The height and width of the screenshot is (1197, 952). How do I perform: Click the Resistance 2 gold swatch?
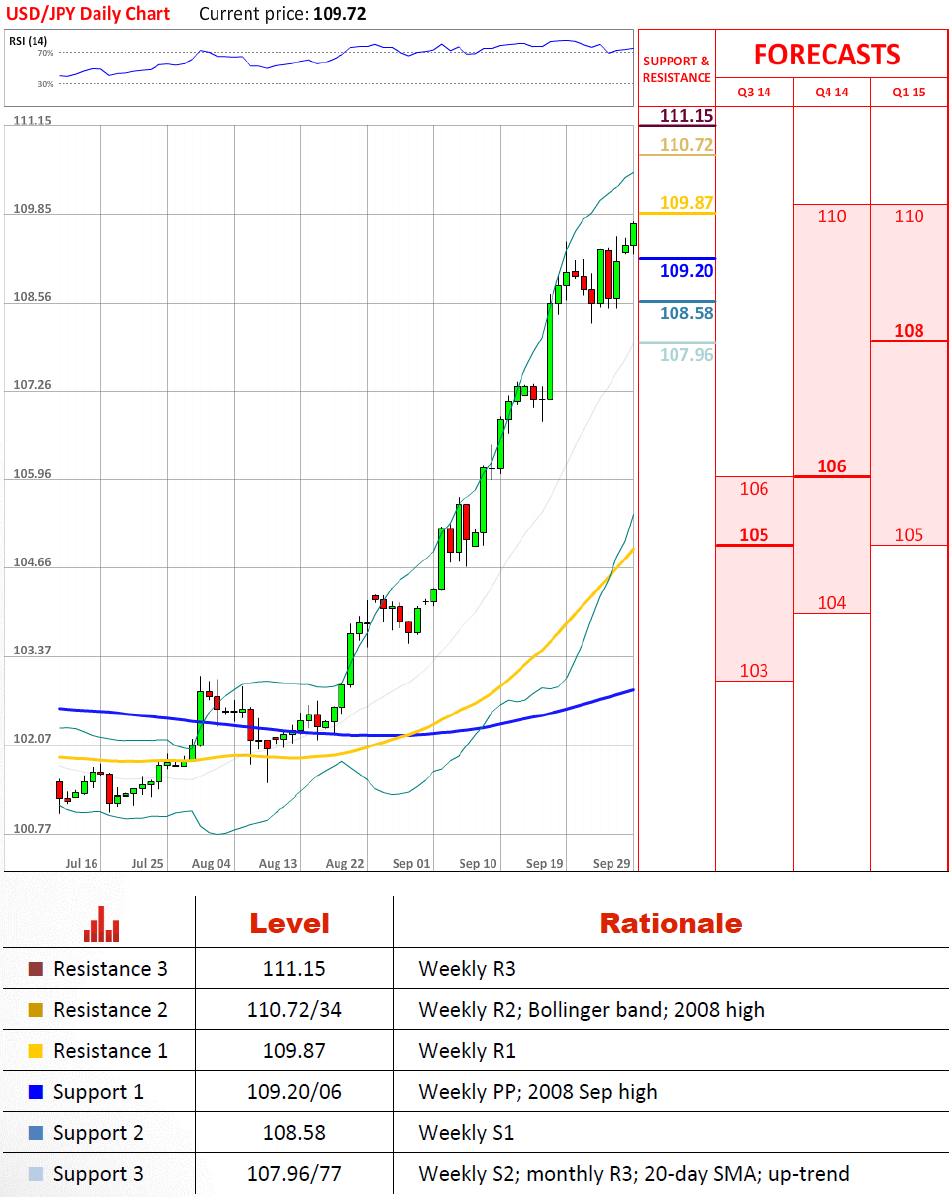35,1010
